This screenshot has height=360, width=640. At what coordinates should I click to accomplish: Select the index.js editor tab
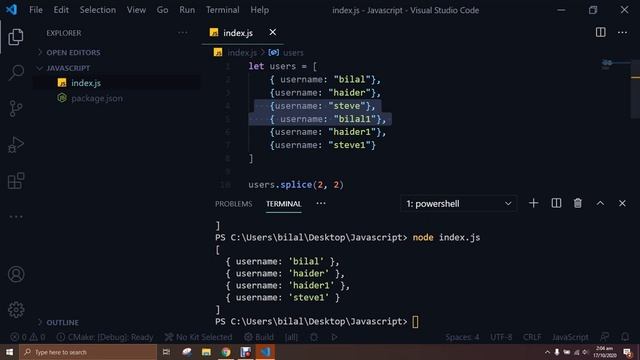coord(238,33)
